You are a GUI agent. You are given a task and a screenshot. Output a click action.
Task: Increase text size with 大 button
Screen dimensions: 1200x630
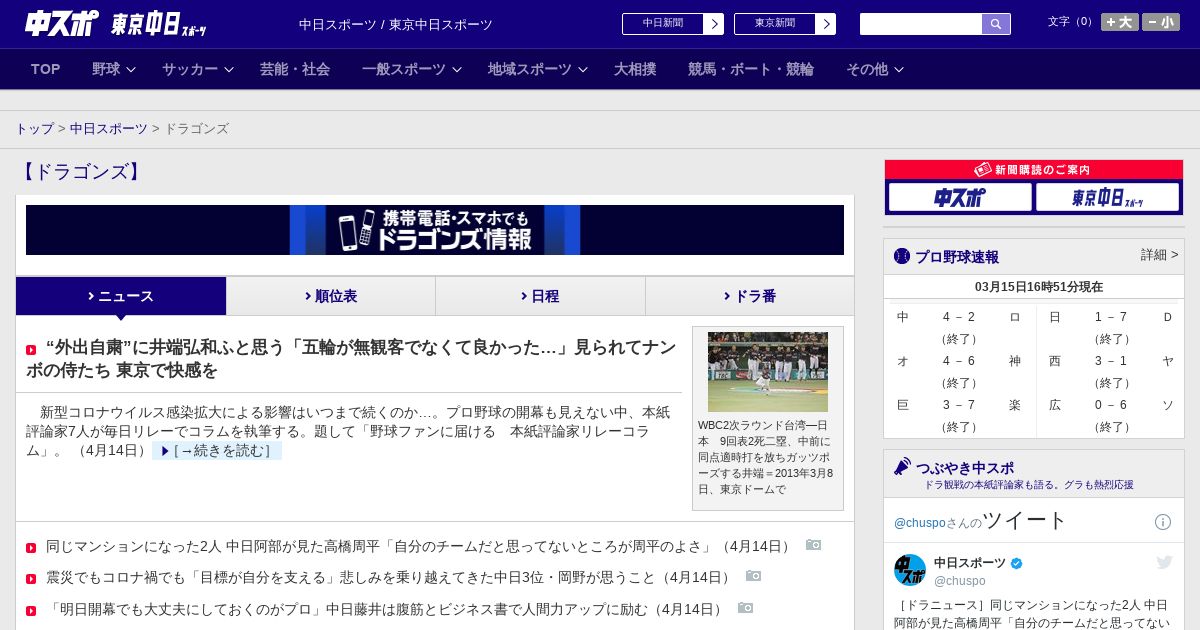(1120, 22)
